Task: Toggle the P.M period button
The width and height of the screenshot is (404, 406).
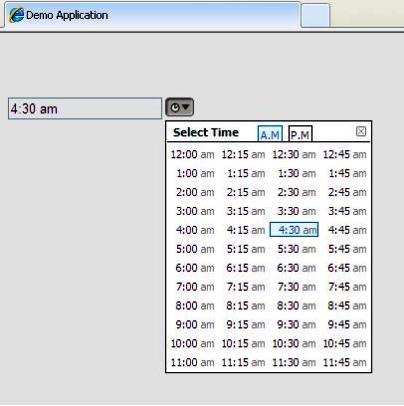Action: point(300,134)
